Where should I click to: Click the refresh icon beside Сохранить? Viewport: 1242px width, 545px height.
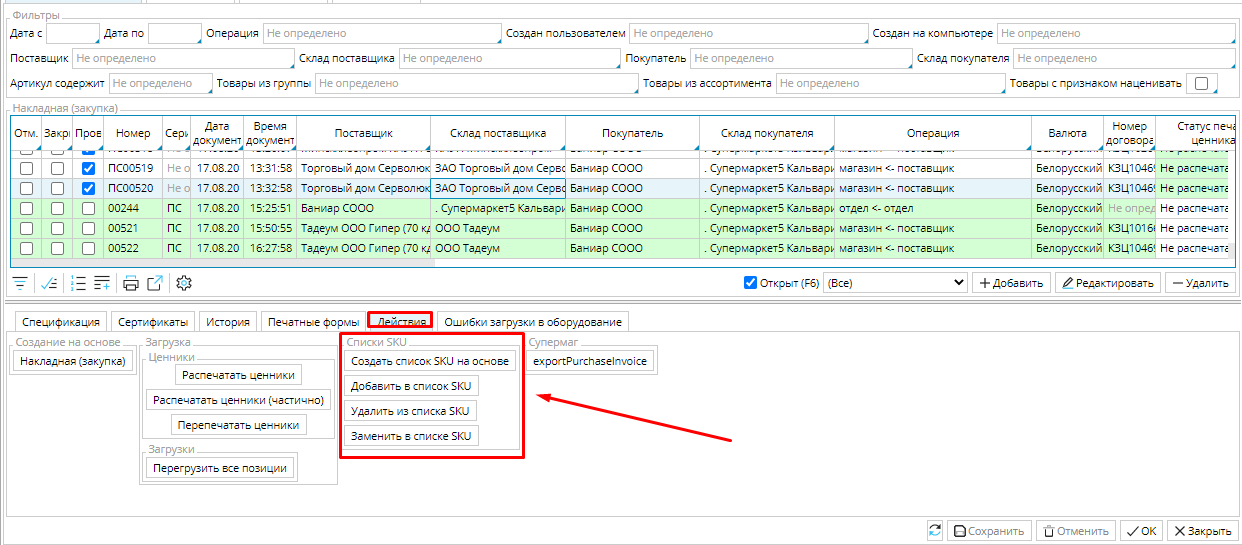click(x=935, y=531)
